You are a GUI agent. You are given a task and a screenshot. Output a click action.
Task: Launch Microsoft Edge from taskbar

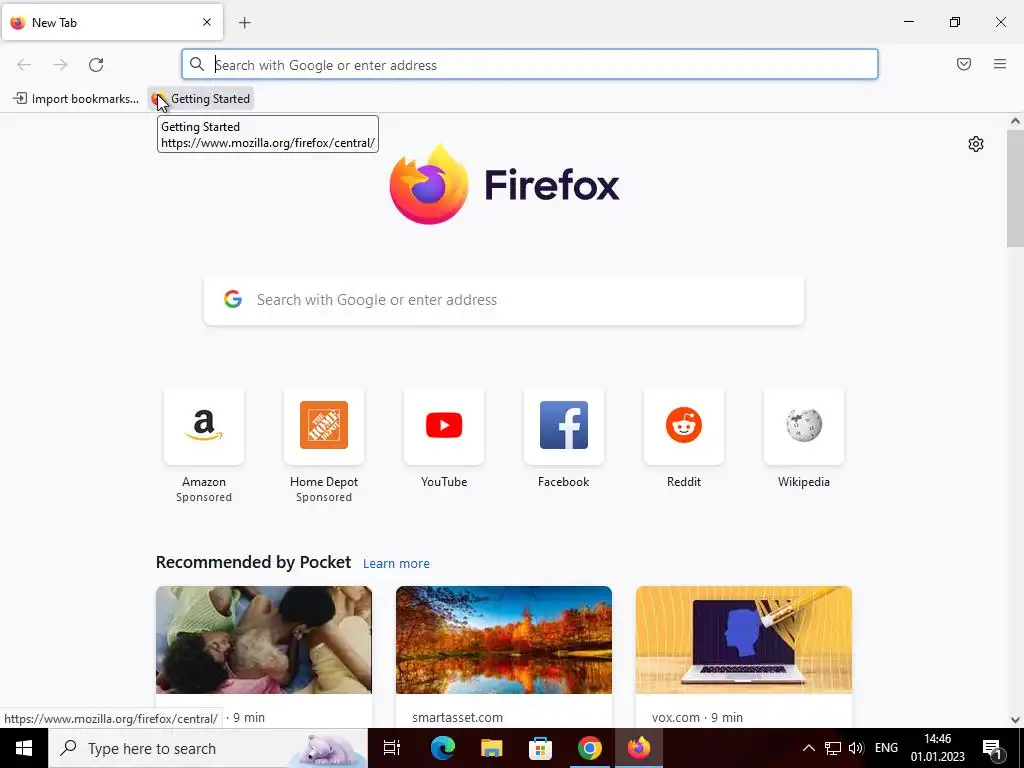442,748
